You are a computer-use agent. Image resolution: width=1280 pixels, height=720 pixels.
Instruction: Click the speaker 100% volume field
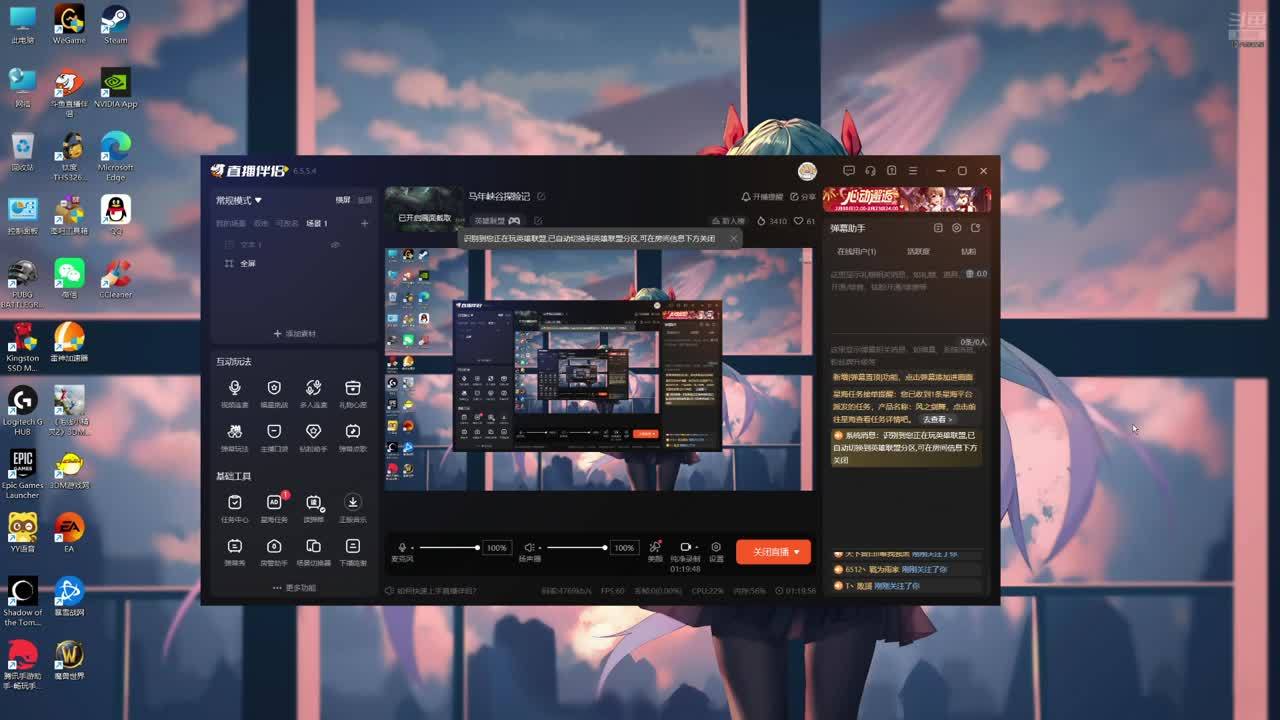tap(625, 548)
